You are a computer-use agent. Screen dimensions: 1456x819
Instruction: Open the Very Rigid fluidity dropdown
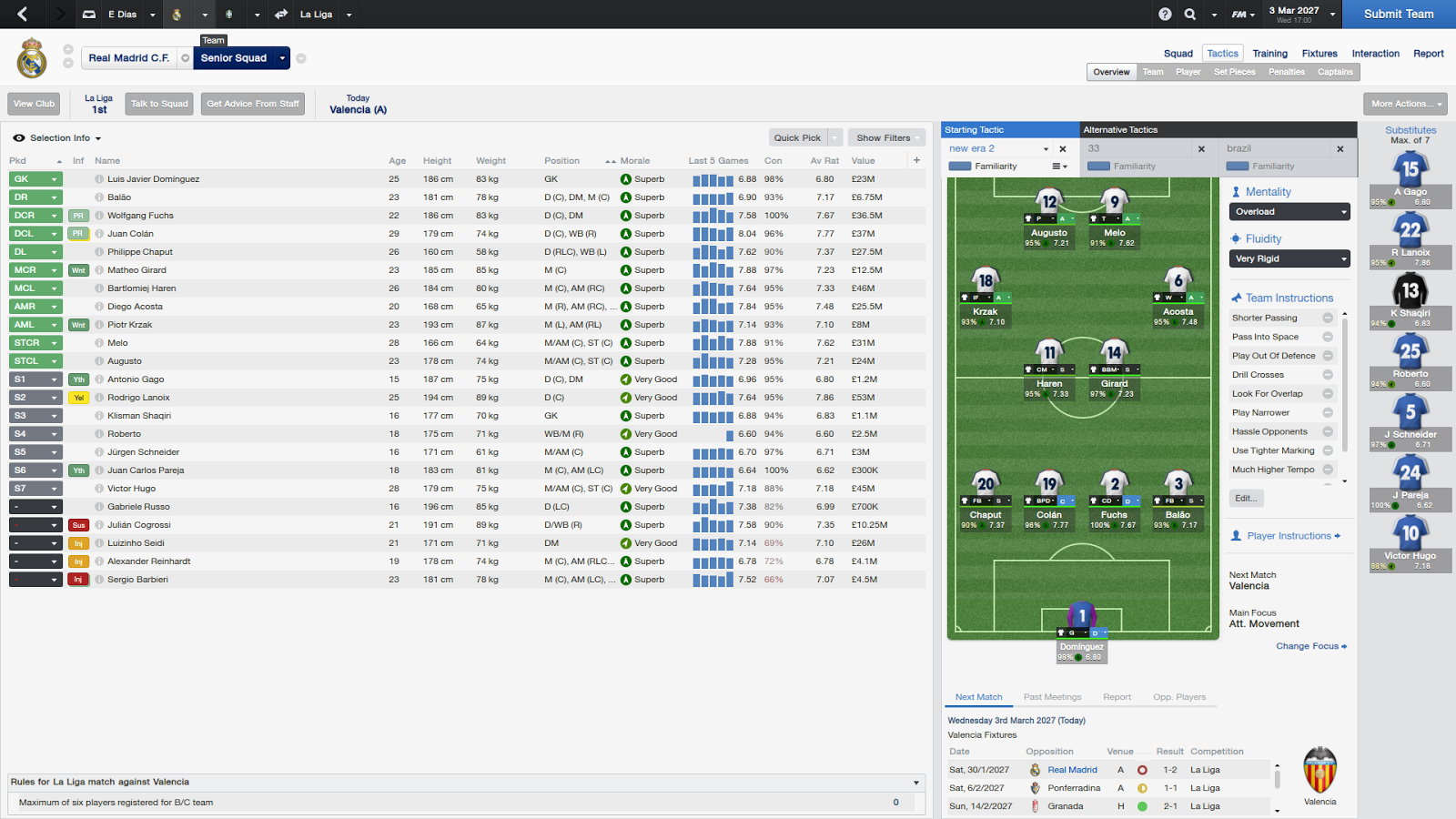[x=1289, y=259]
